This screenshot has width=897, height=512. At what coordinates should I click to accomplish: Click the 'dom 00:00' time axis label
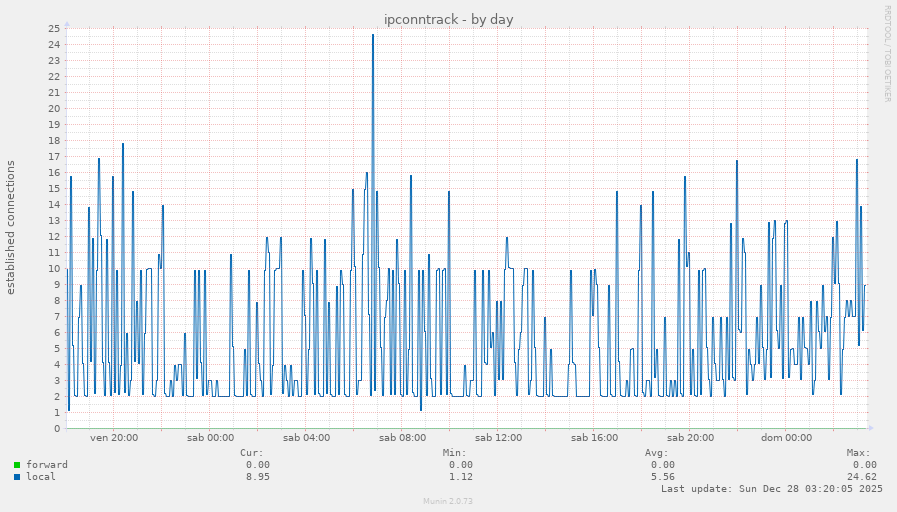786,438
